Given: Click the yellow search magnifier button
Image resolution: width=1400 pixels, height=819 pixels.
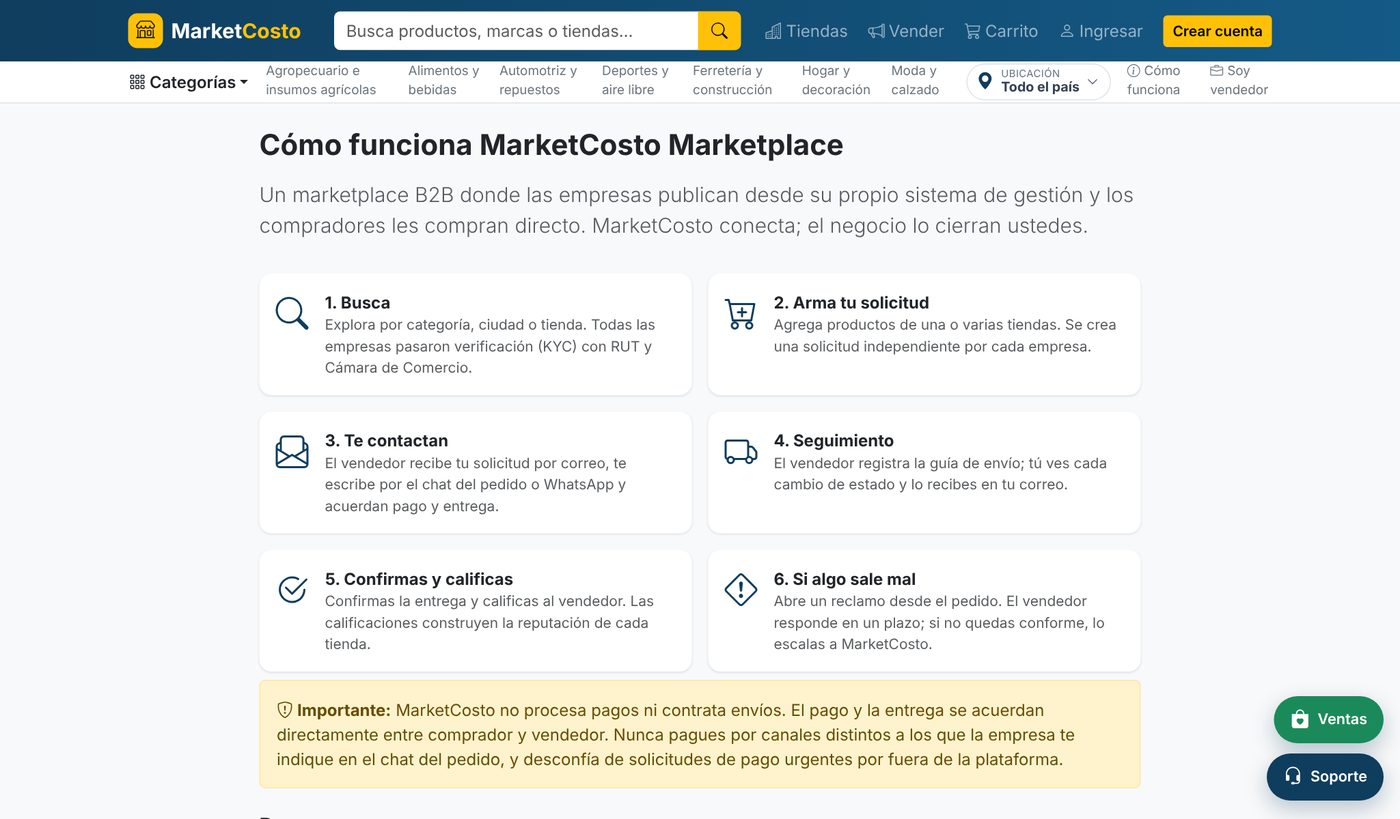Looking at the screenshot, I should 719,31.
